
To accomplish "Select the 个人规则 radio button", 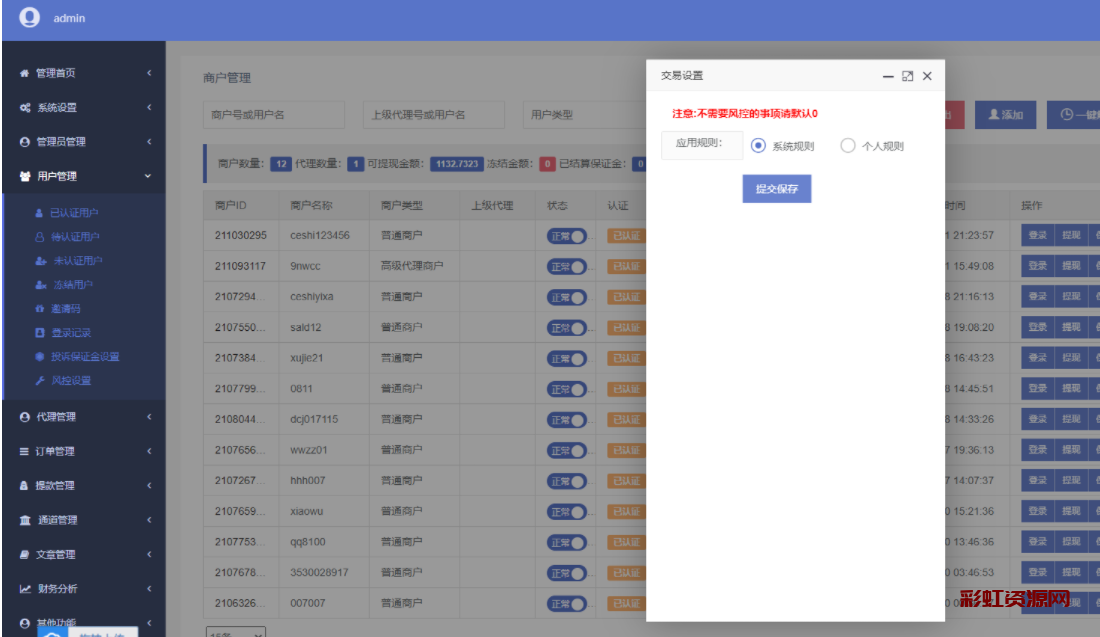I will click(x=848, y=146).
